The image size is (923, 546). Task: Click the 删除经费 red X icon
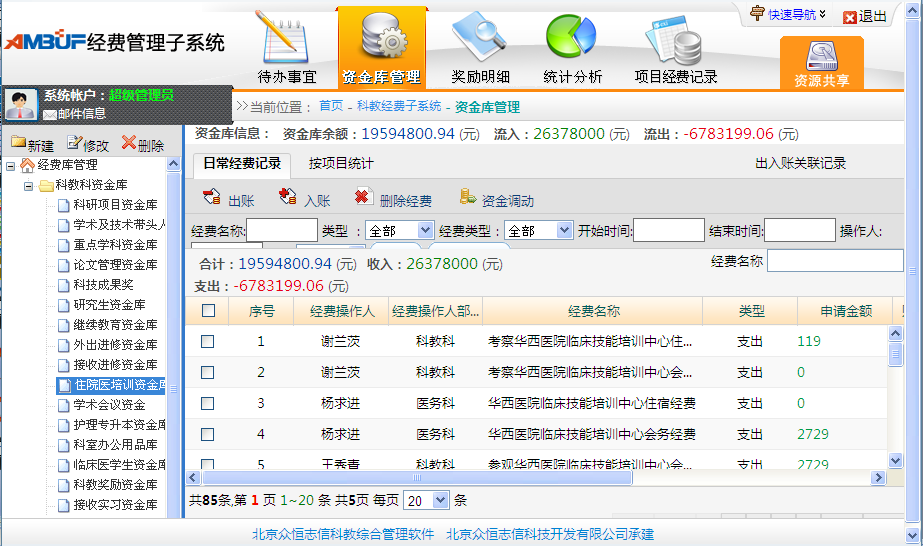pyautogui.click(x=364, y=198)
